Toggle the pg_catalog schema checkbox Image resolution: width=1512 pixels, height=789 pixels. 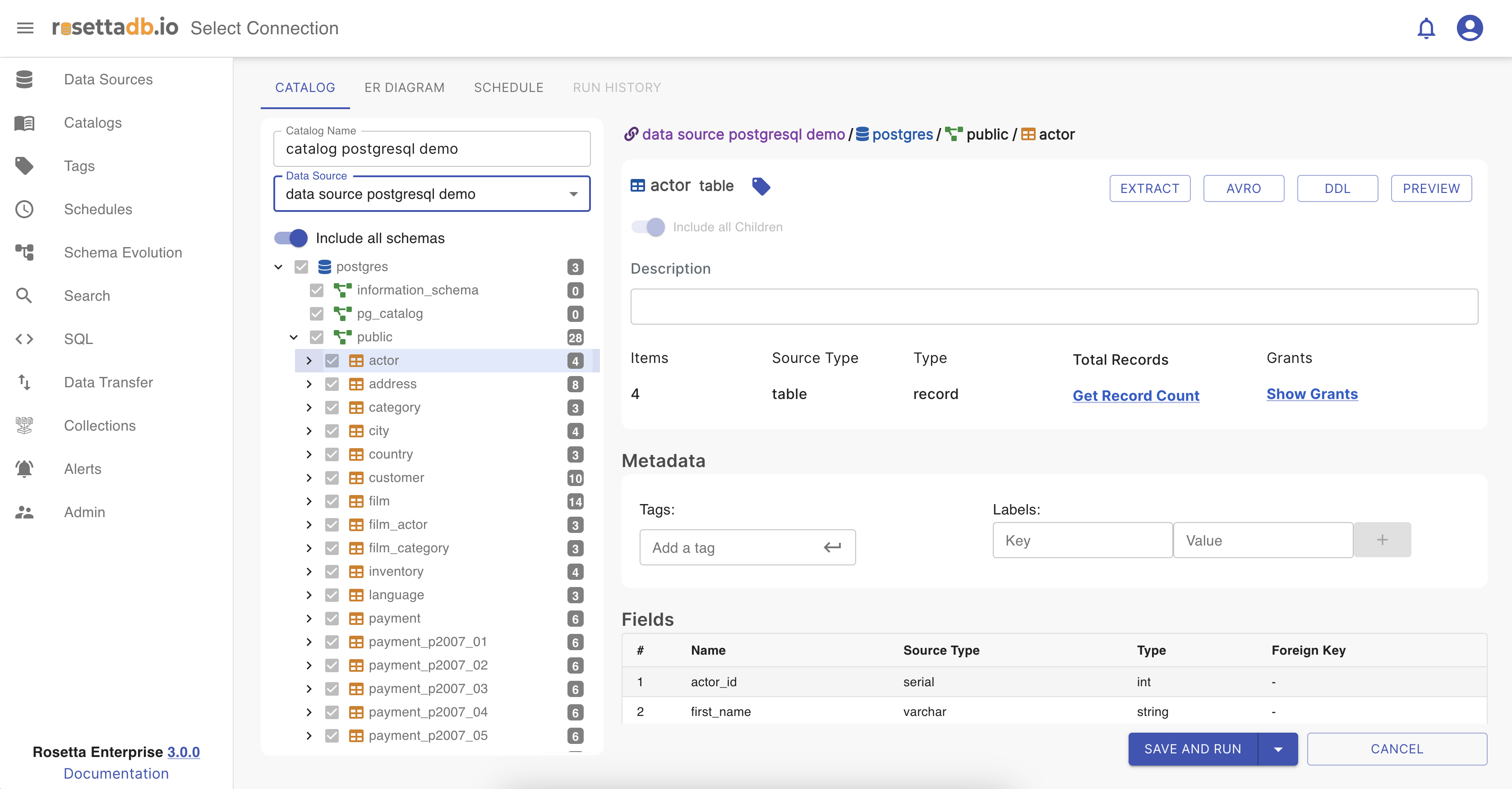point(316,314)
